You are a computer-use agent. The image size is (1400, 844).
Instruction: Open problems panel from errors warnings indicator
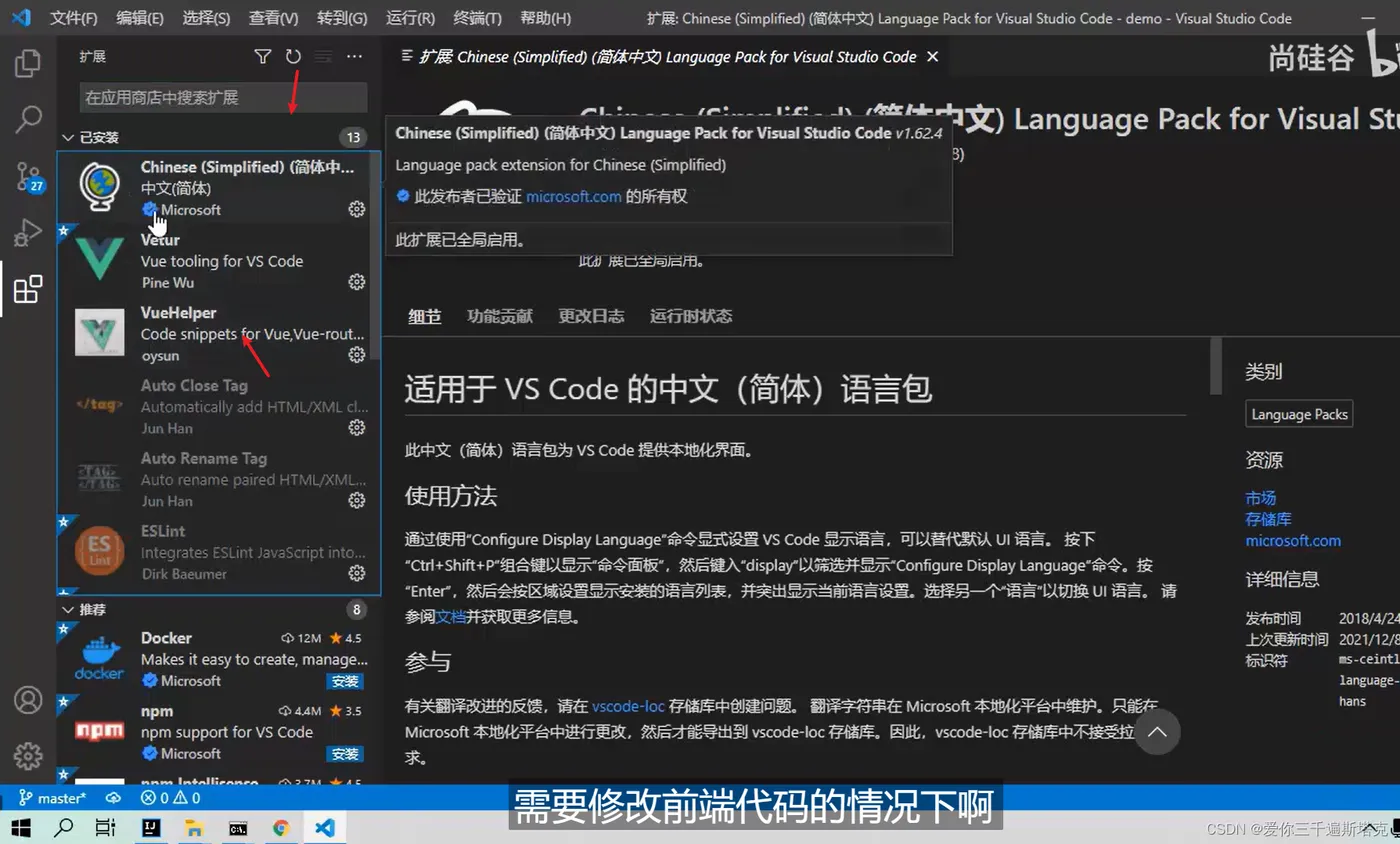pyautogui.click(x=170, y=798)
